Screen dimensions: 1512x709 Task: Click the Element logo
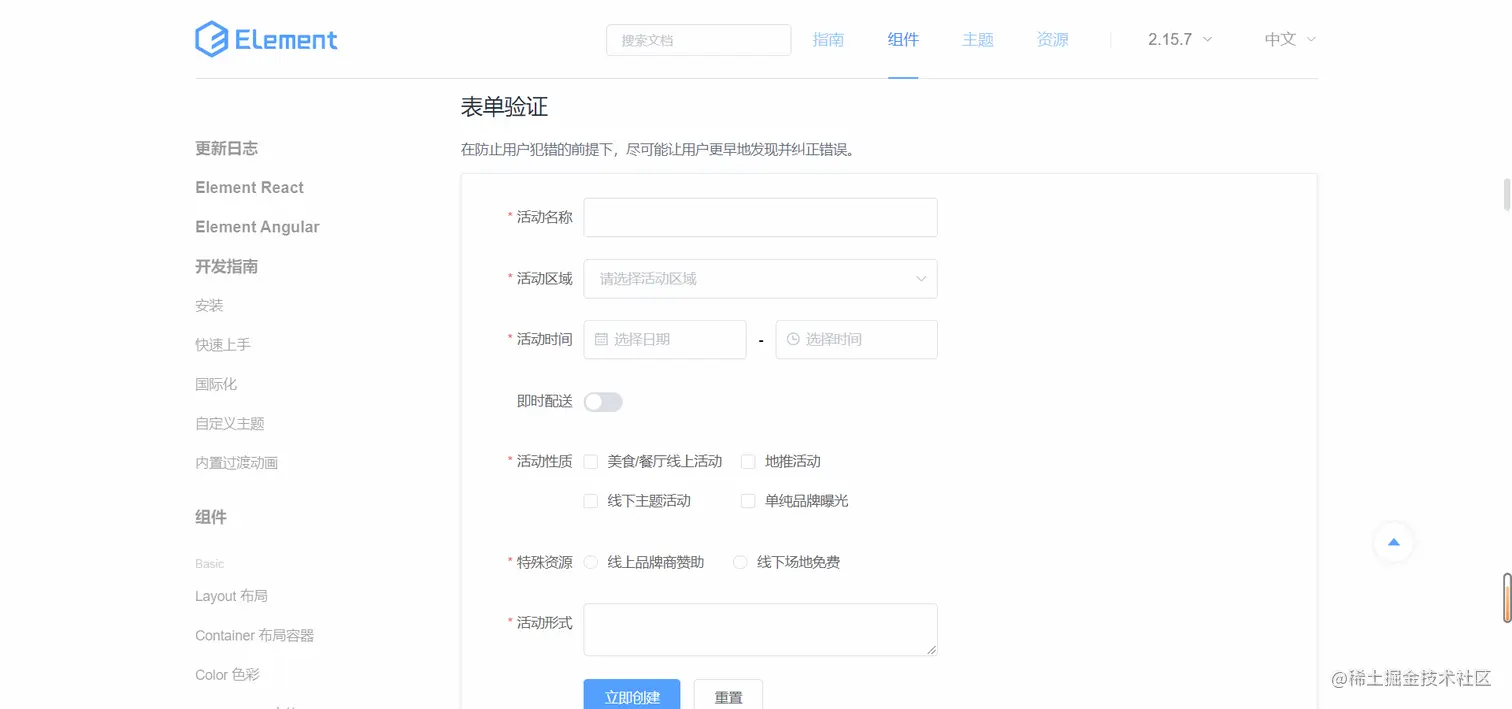point(266,39)
